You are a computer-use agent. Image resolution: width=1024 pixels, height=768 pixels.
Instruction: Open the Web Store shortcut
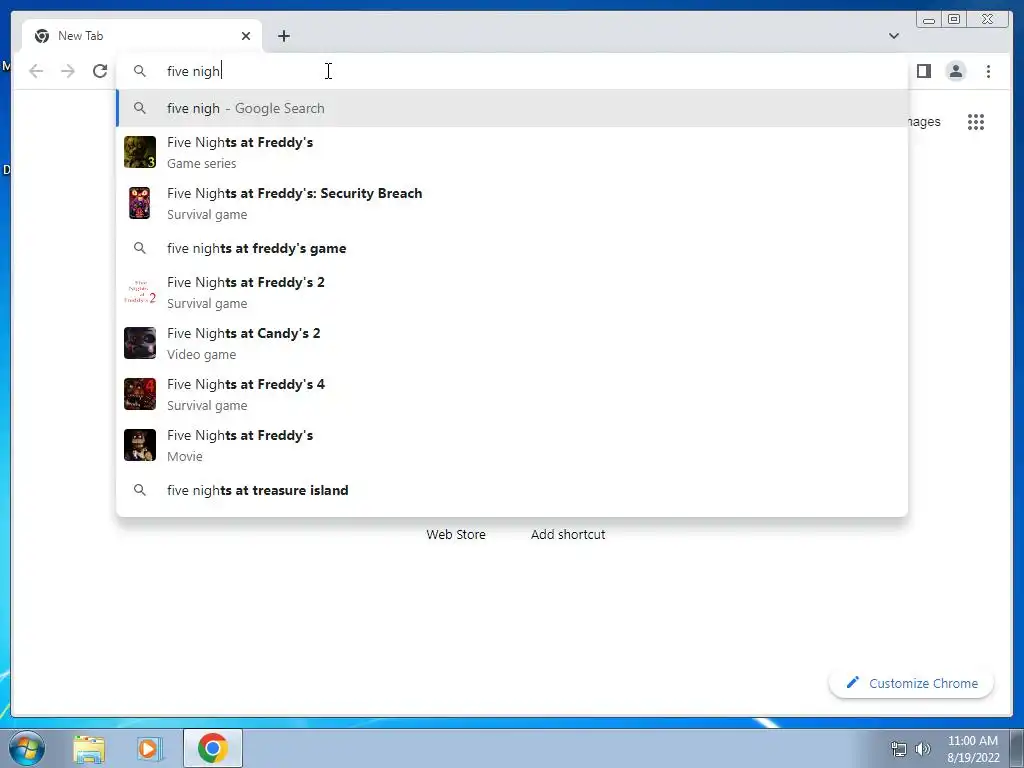(456, 534)
